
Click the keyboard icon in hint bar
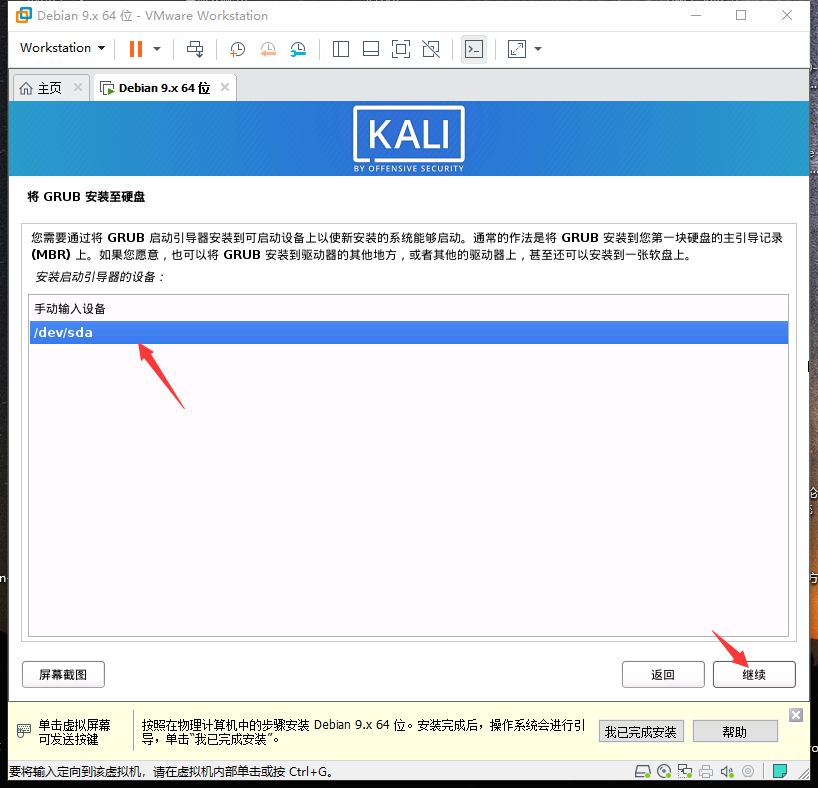24,731
